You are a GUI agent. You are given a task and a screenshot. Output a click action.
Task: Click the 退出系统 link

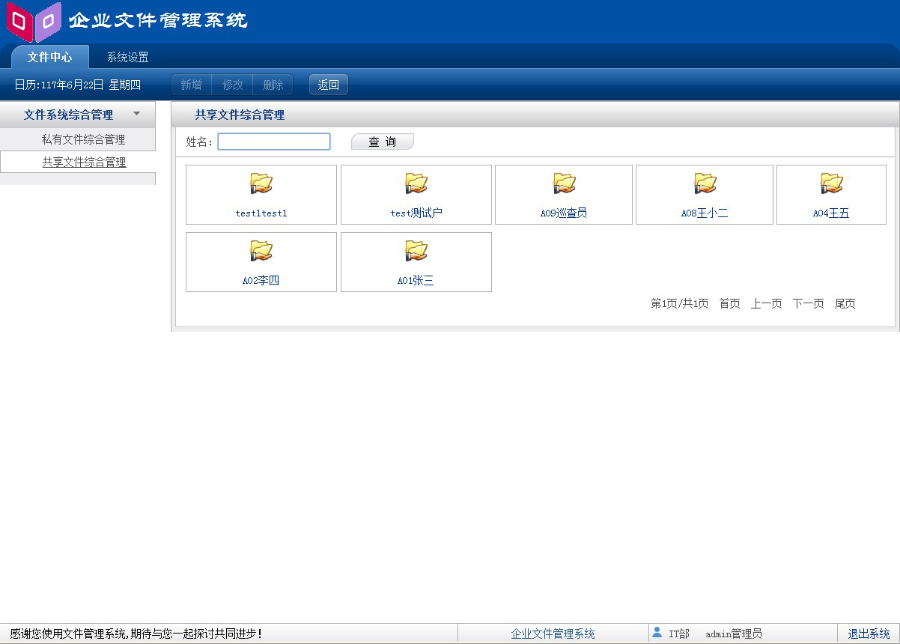coord(869,632)
